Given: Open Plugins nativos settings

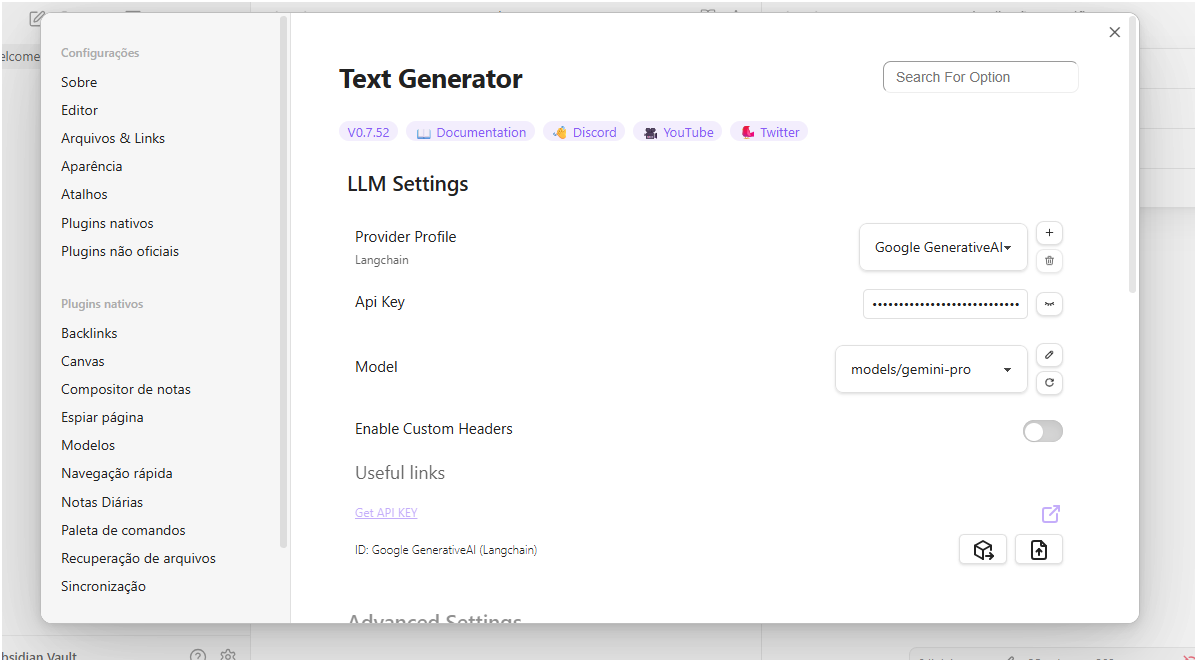Looking at the screenshot, I should (x=107, y=223).
